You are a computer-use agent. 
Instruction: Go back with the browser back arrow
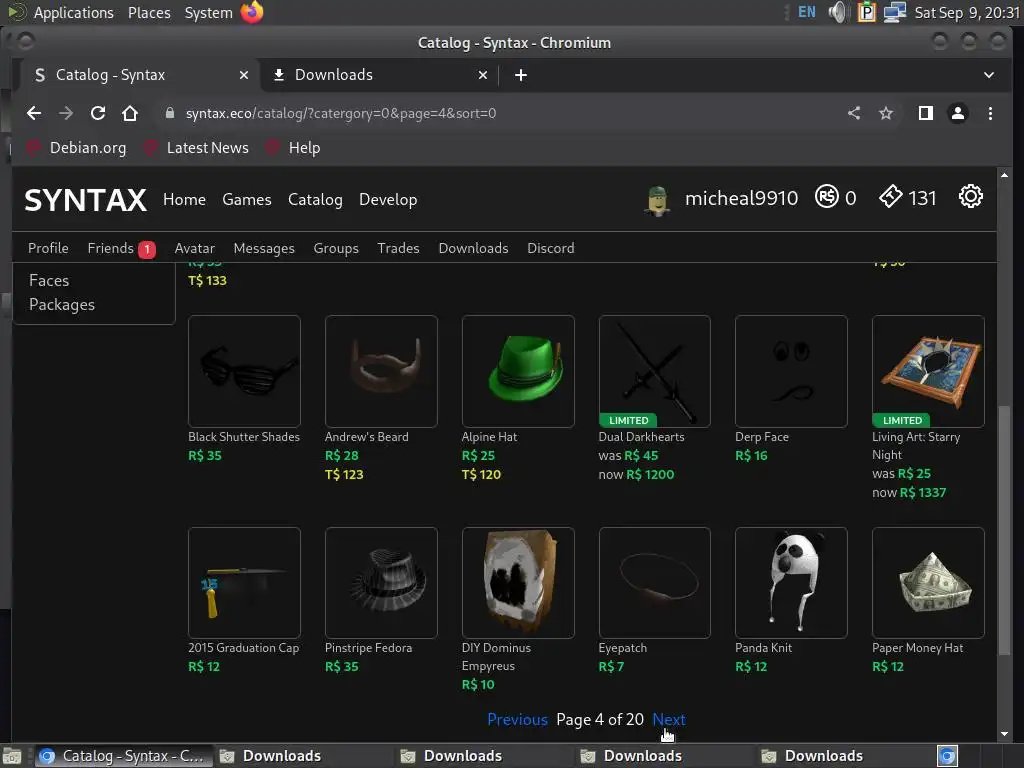point(34,113)
